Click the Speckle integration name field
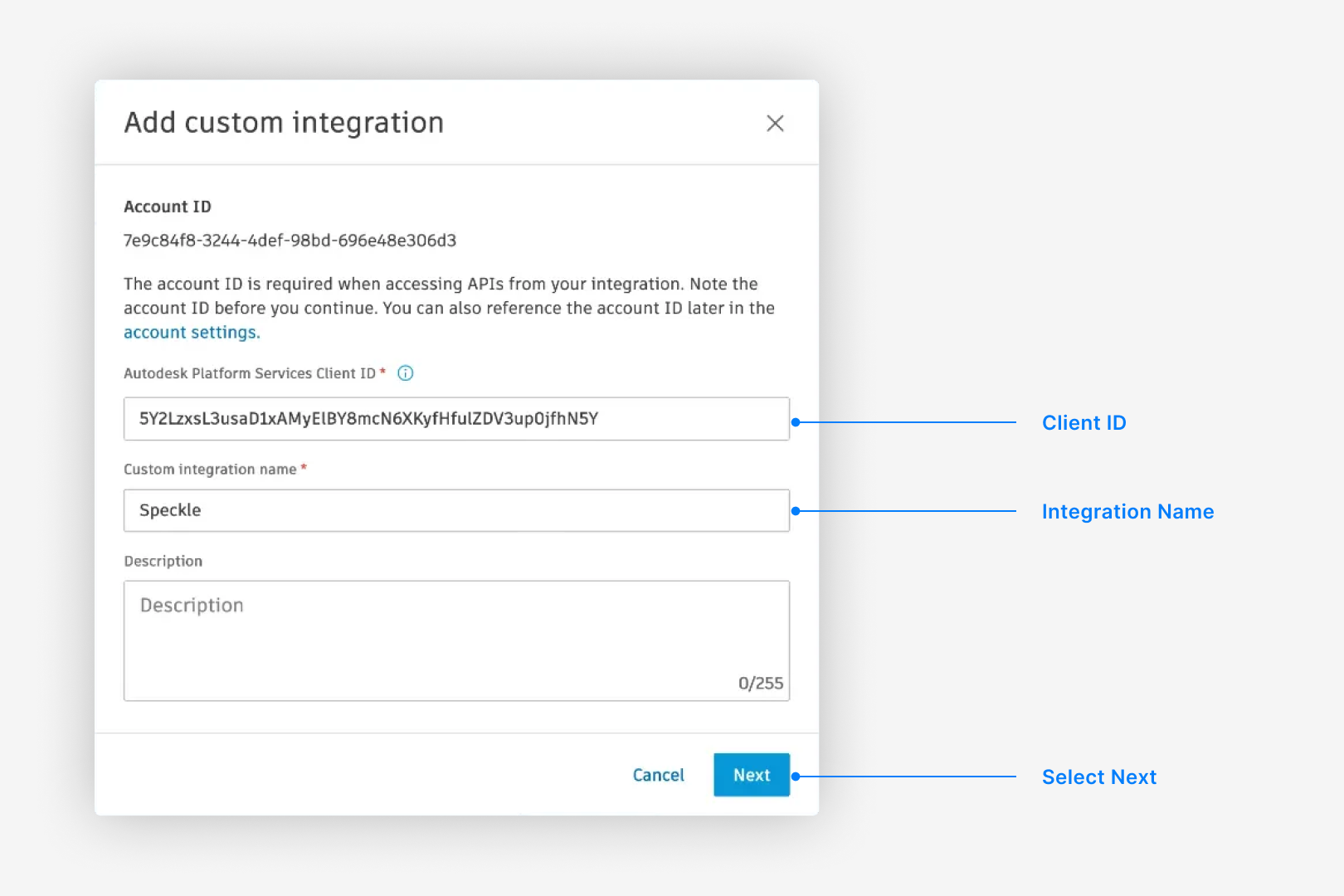The width and height of the screenshot is (1344, 896). pos(456,510)
